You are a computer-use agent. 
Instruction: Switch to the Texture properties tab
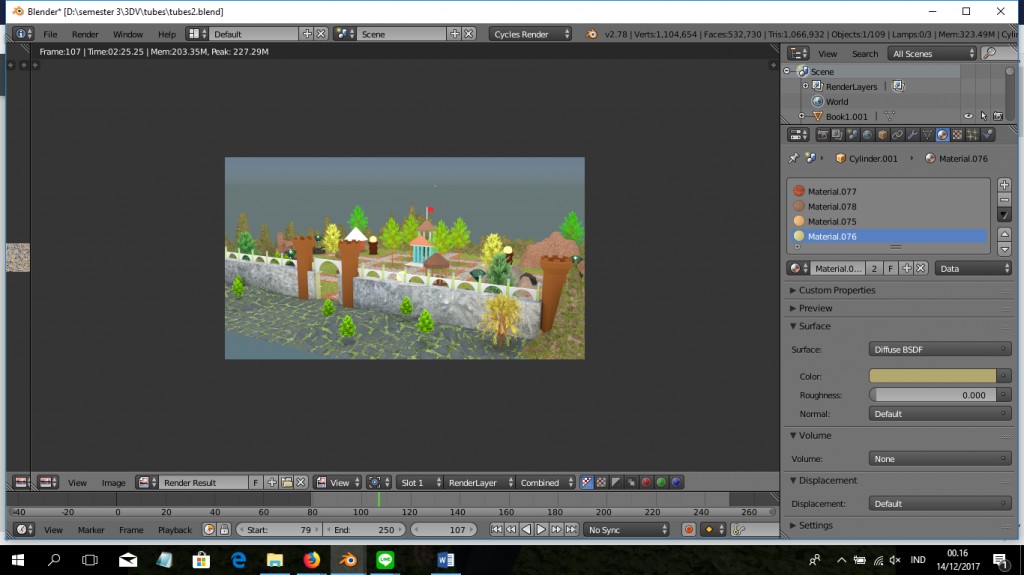pos(957,135)
